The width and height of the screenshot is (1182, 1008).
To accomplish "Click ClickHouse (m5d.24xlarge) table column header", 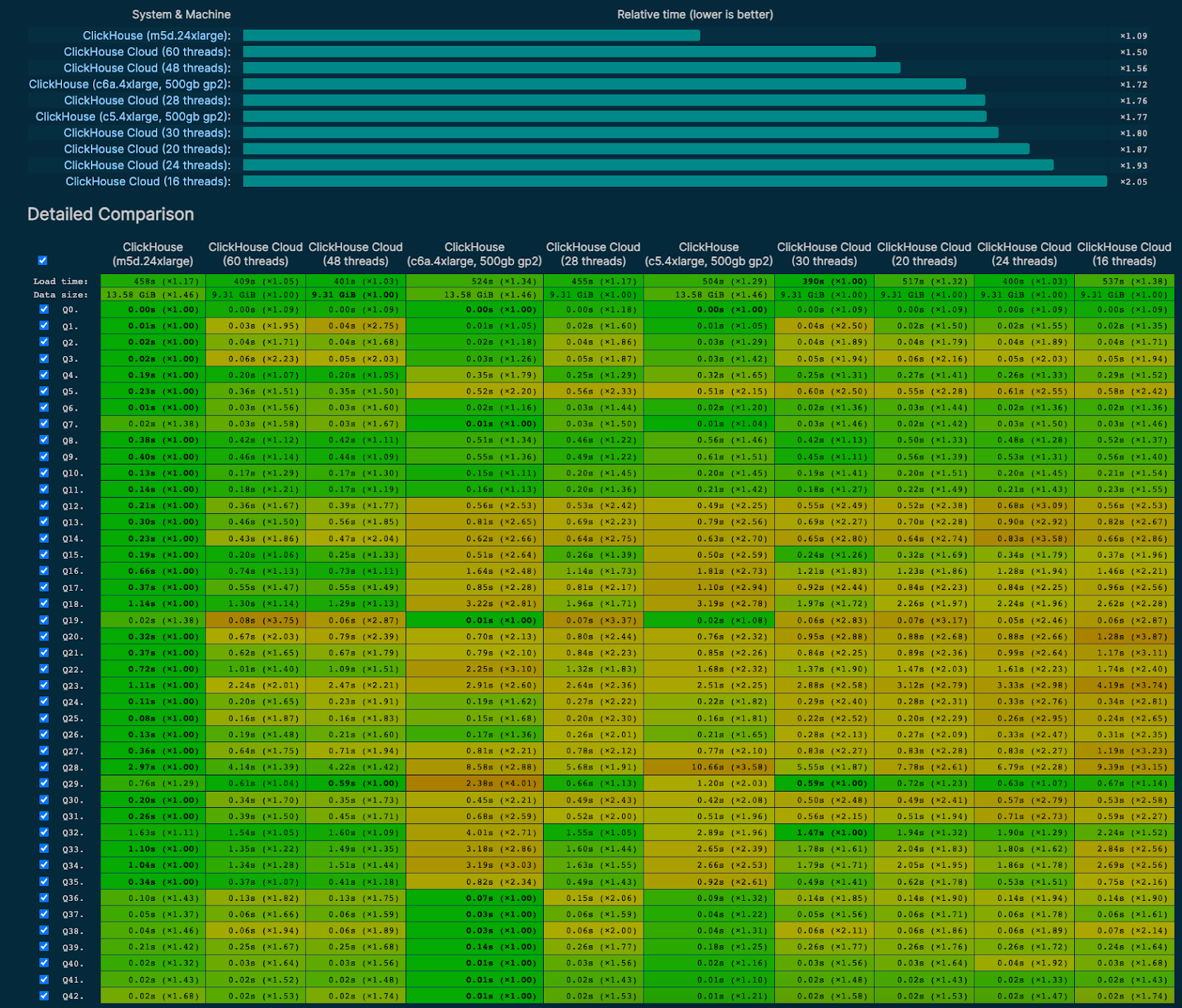I will (153, 254).
